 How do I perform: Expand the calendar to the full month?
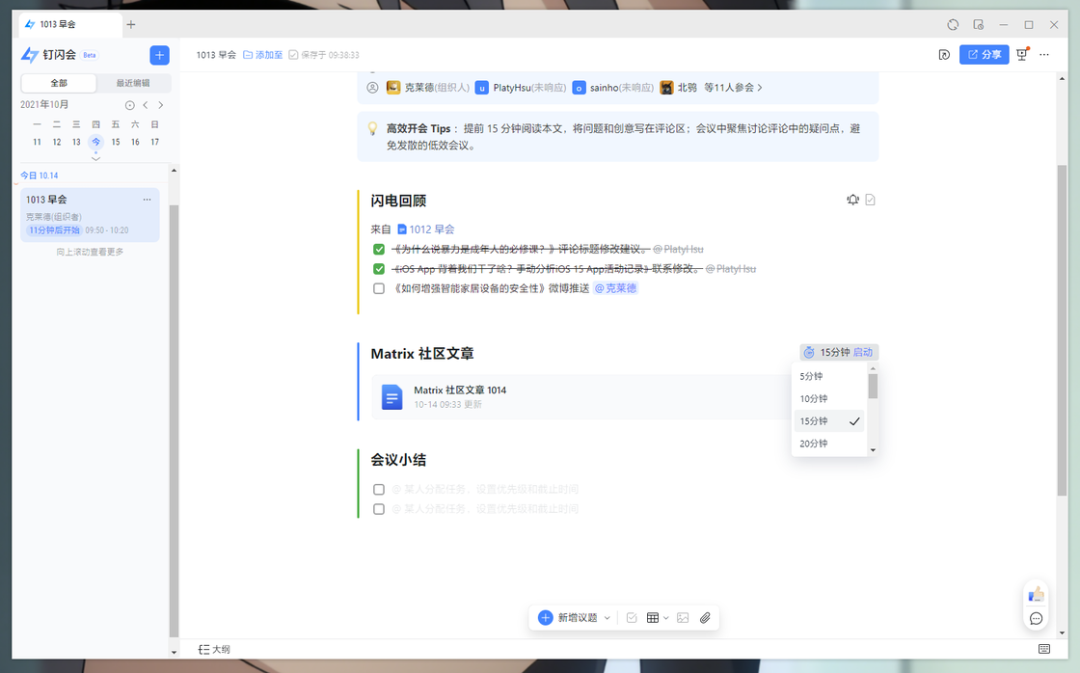coord(96,158)
